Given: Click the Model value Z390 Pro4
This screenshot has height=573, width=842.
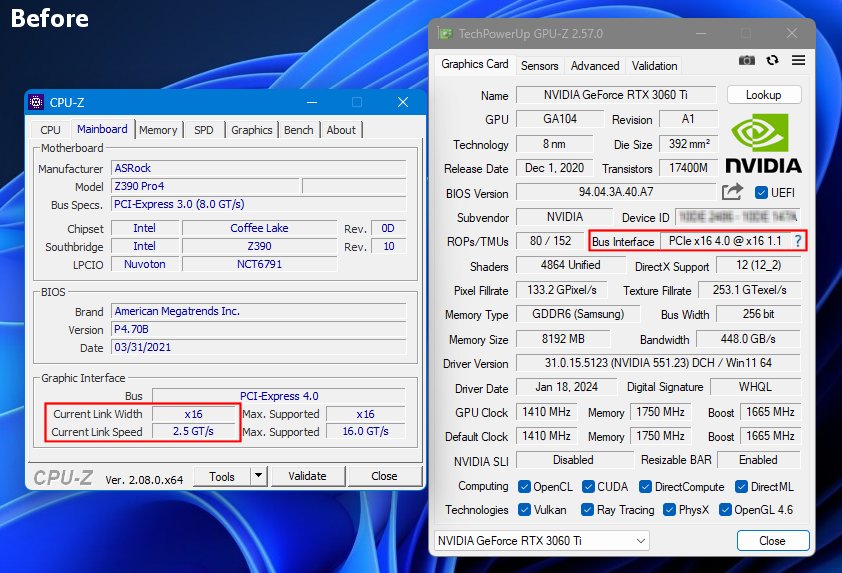Looking at the screenshot, I should pos(205,186).
